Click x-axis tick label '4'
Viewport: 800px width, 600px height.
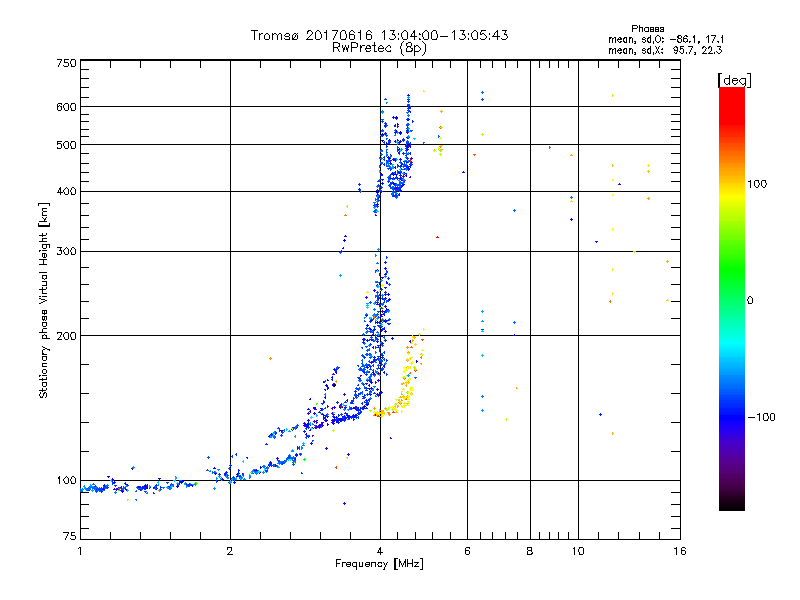tap(380, 551)
